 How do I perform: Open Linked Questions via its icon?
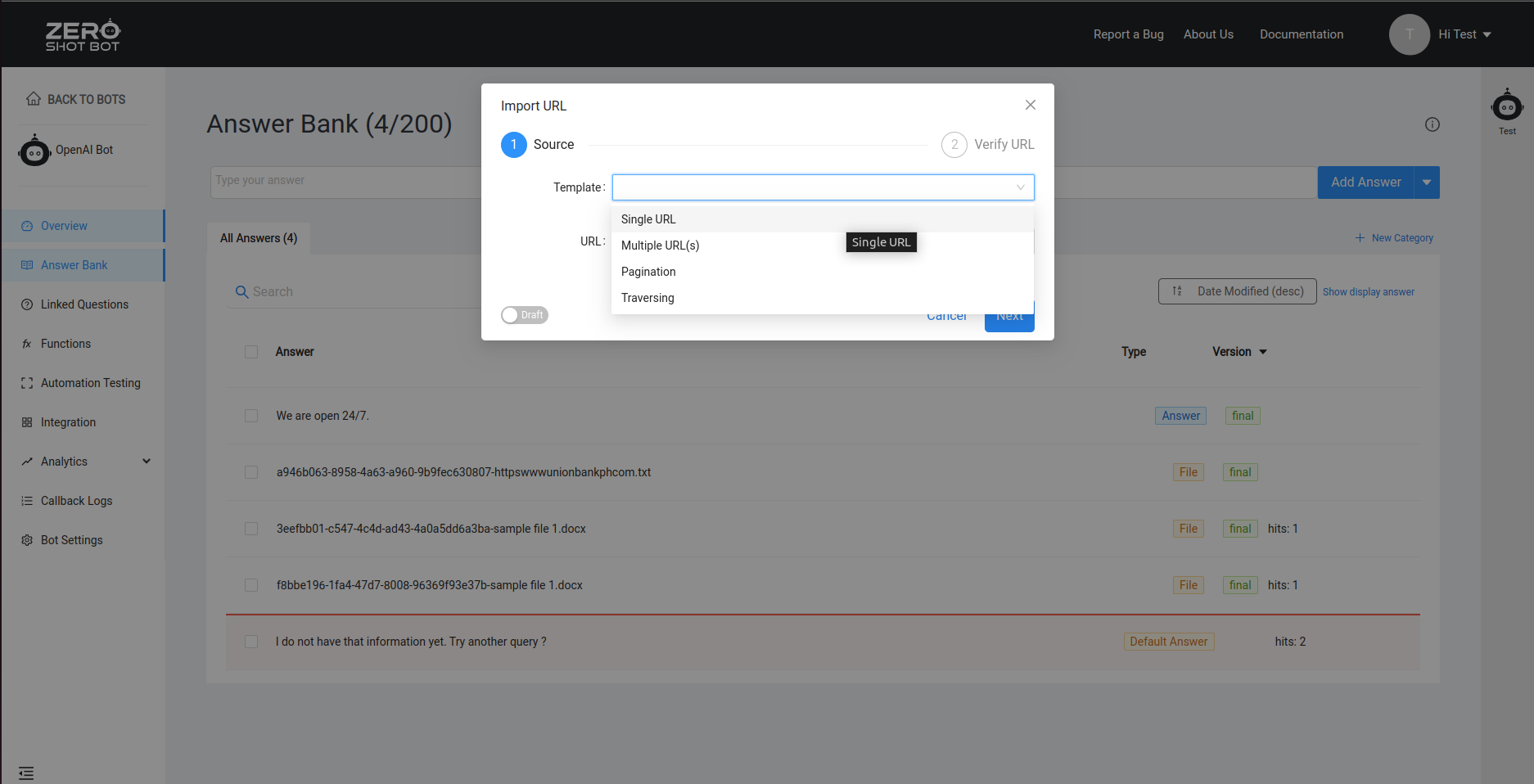point(26,304)
